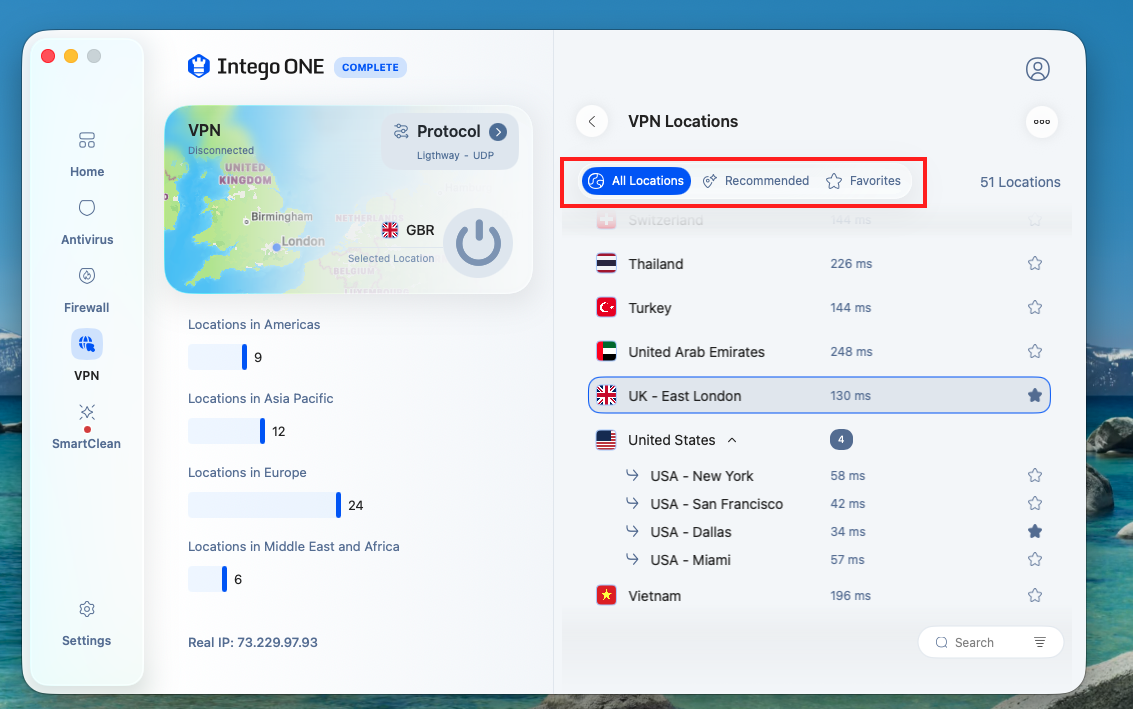Screen dimensions: 1133x709
Task: Click the user account profile icon
Action: pos(1038,69)
